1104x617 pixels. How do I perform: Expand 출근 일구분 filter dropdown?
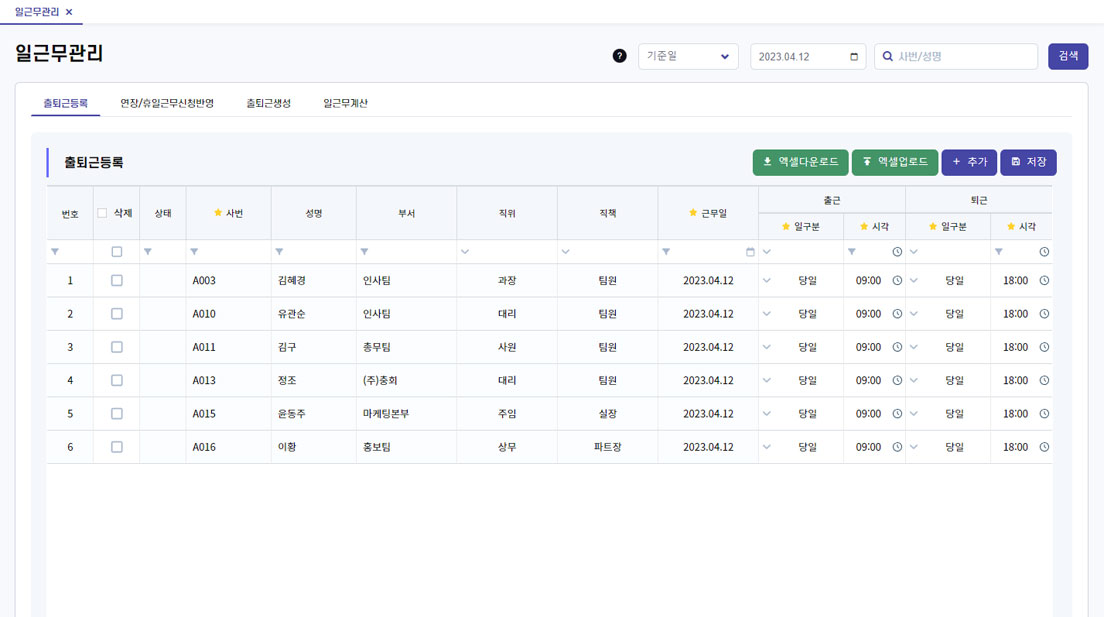click(767, 251)
